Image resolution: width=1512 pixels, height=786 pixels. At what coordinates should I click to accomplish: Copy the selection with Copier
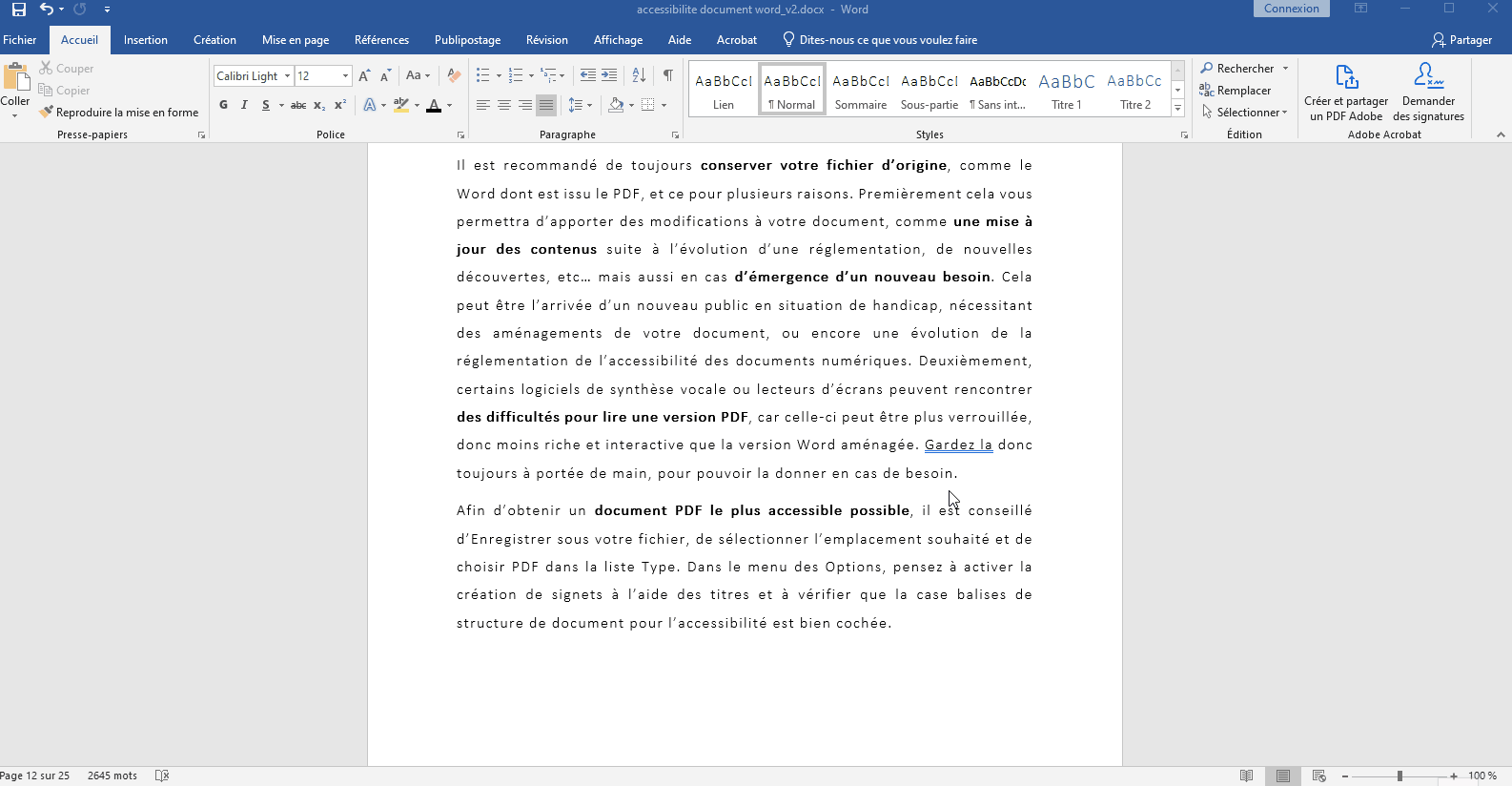click(x=64, y=91)
